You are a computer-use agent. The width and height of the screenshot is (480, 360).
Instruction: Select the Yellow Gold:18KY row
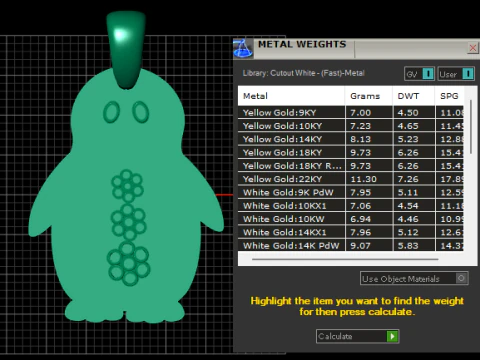coord(351,152)
